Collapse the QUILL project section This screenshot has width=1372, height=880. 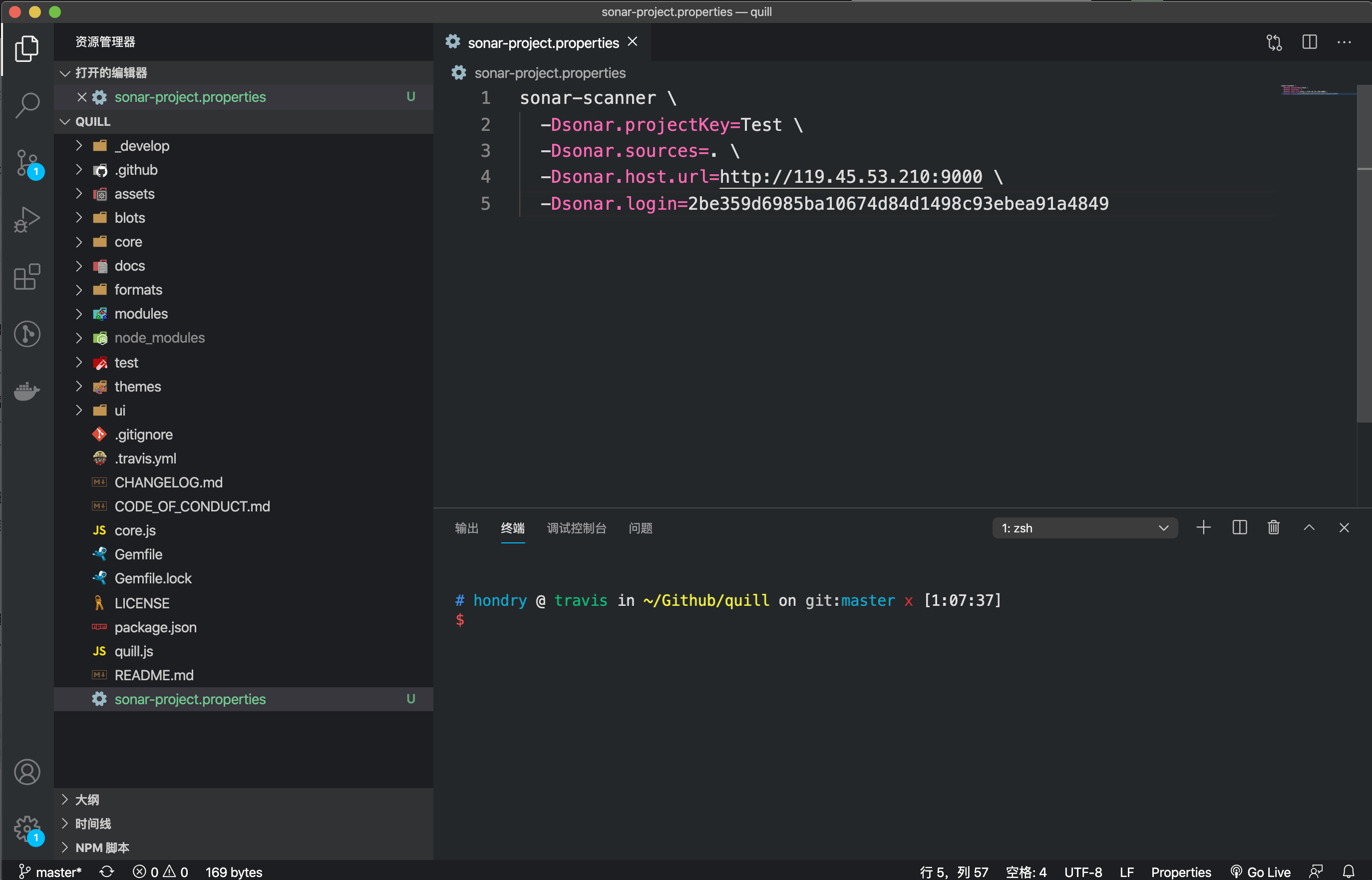coord(92,122)
